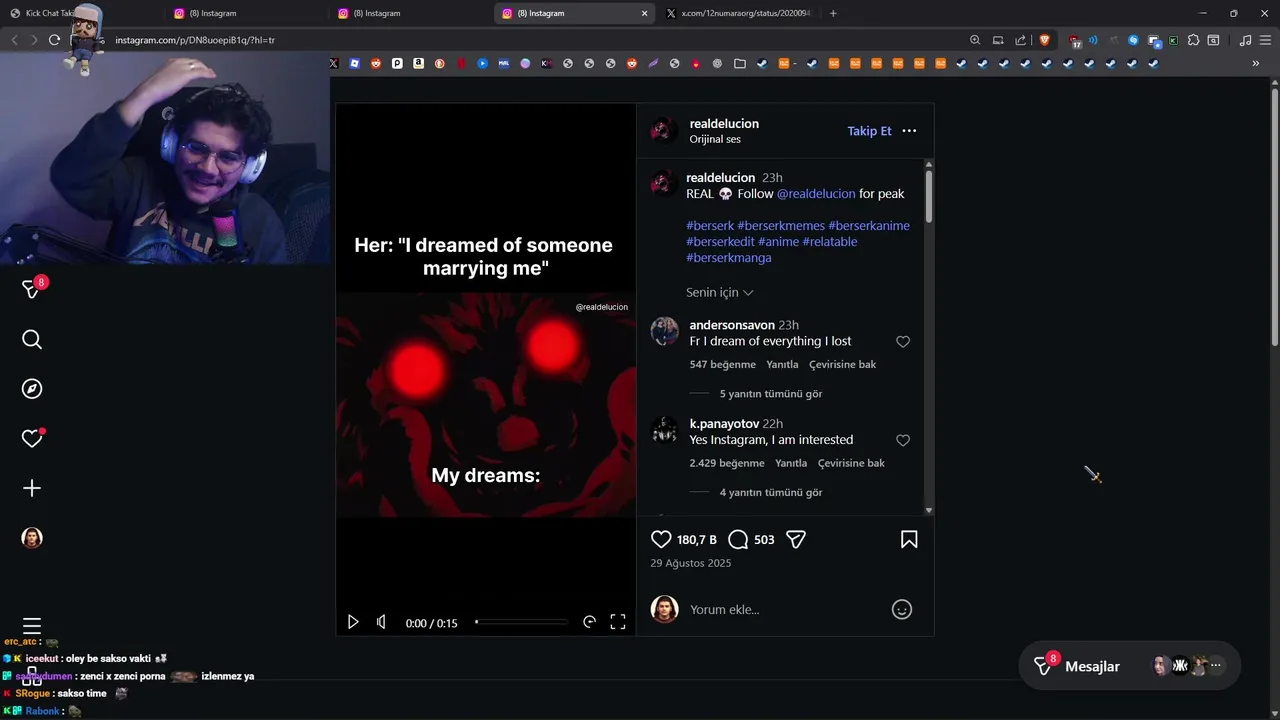Open the Explore compass icon
Image resolution: width=1280 pixels, height=720 pixels.
(x=32, y=389)
